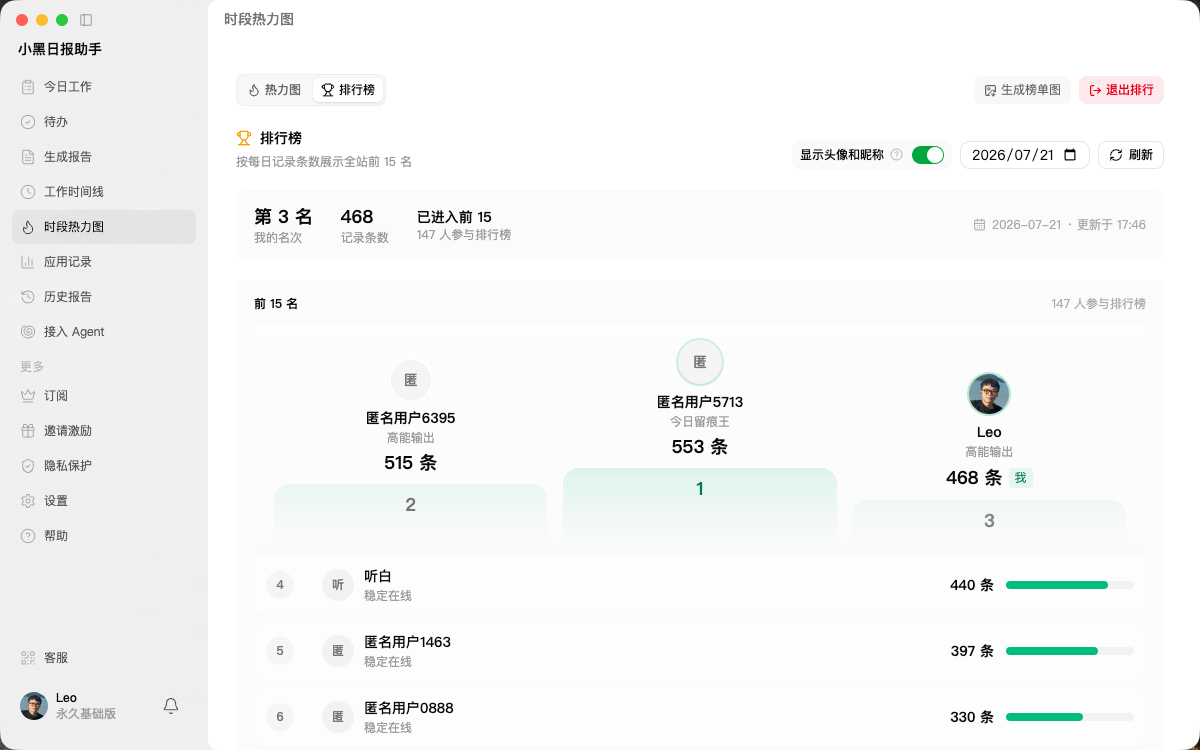Toggle the 显示头像和昵称 switch
Viewport: 1200px width, 750px height.
pyautogui.click(x=928, y=155)
